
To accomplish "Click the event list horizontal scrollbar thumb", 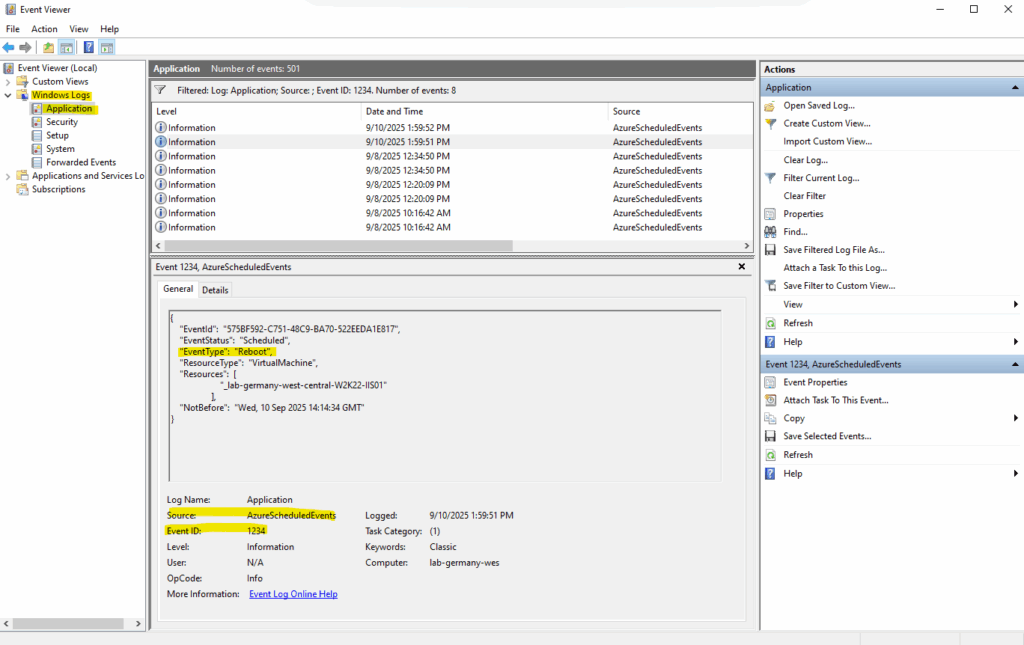I will click(x=338, y=246).
